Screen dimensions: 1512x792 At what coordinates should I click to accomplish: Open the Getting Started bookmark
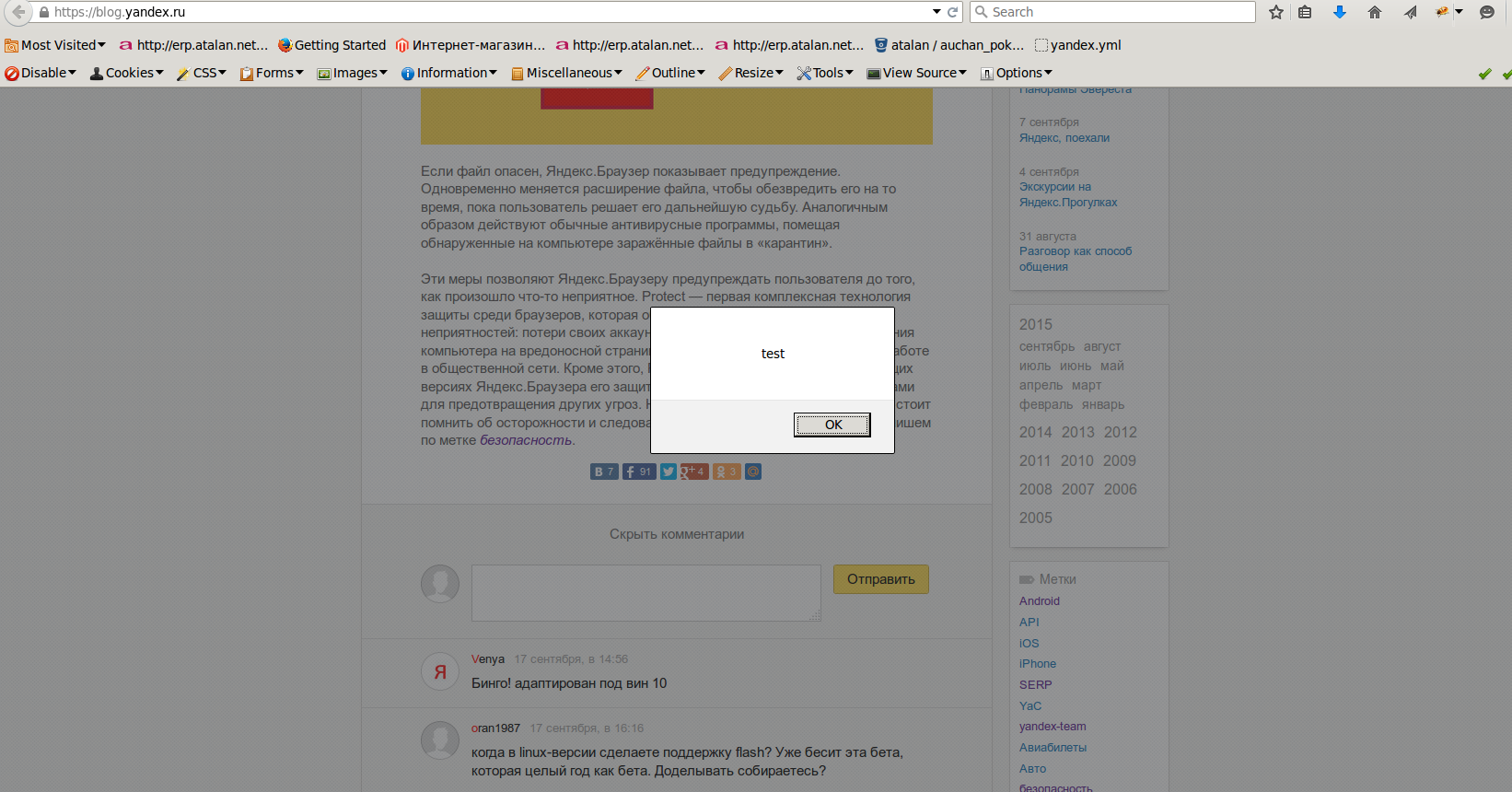(332, 45)
